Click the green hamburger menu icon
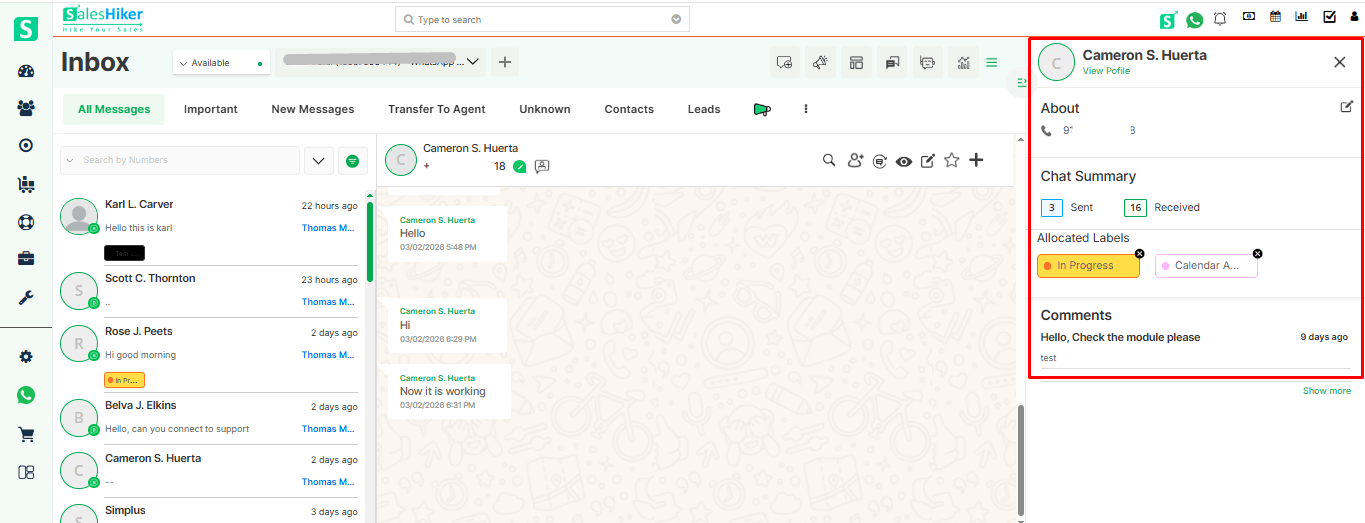This screenshot has width=1365, height=523. [992, 62]
